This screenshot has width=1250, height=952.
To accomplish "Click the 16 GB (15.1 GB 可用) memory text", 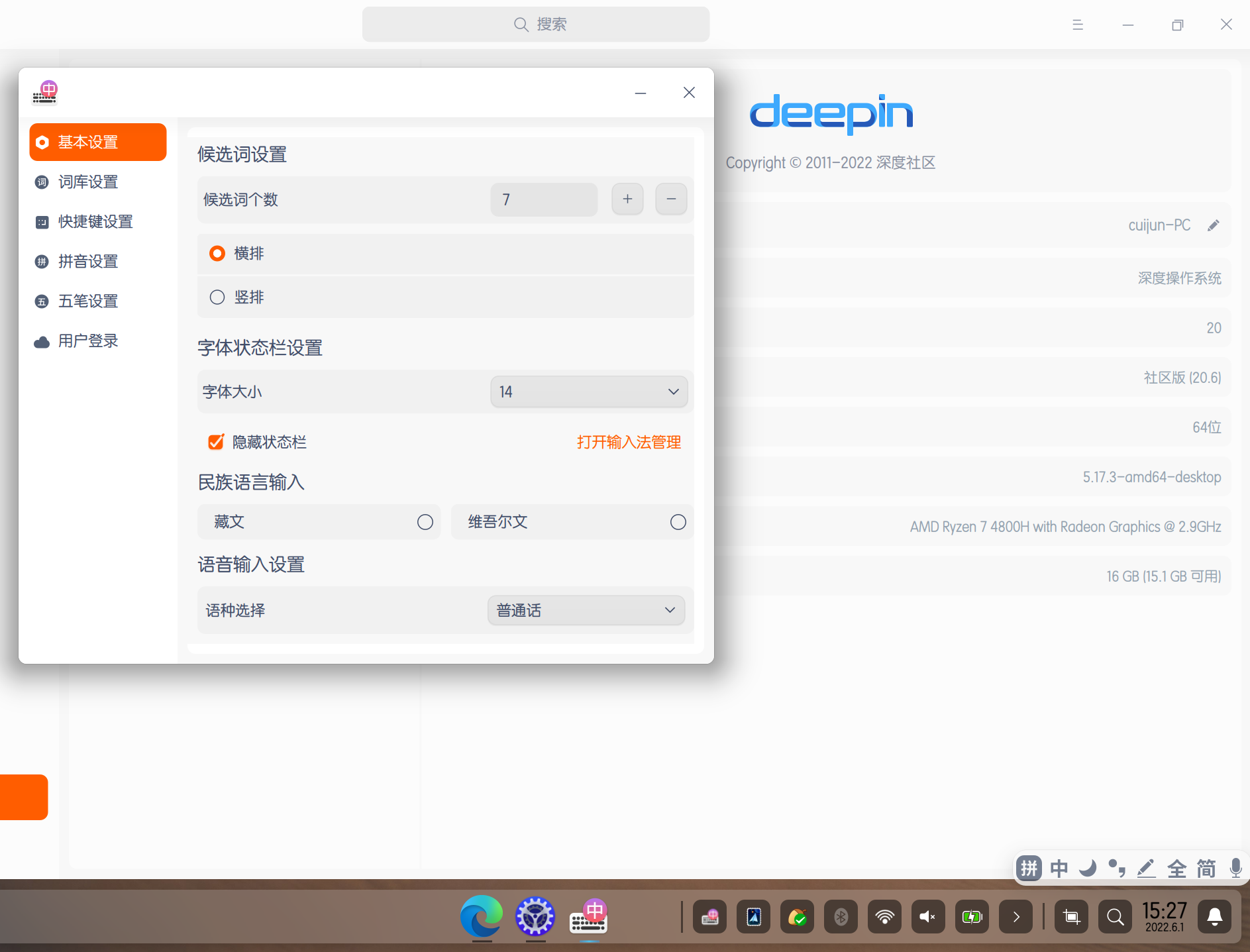I will [x=1164, y=576].
